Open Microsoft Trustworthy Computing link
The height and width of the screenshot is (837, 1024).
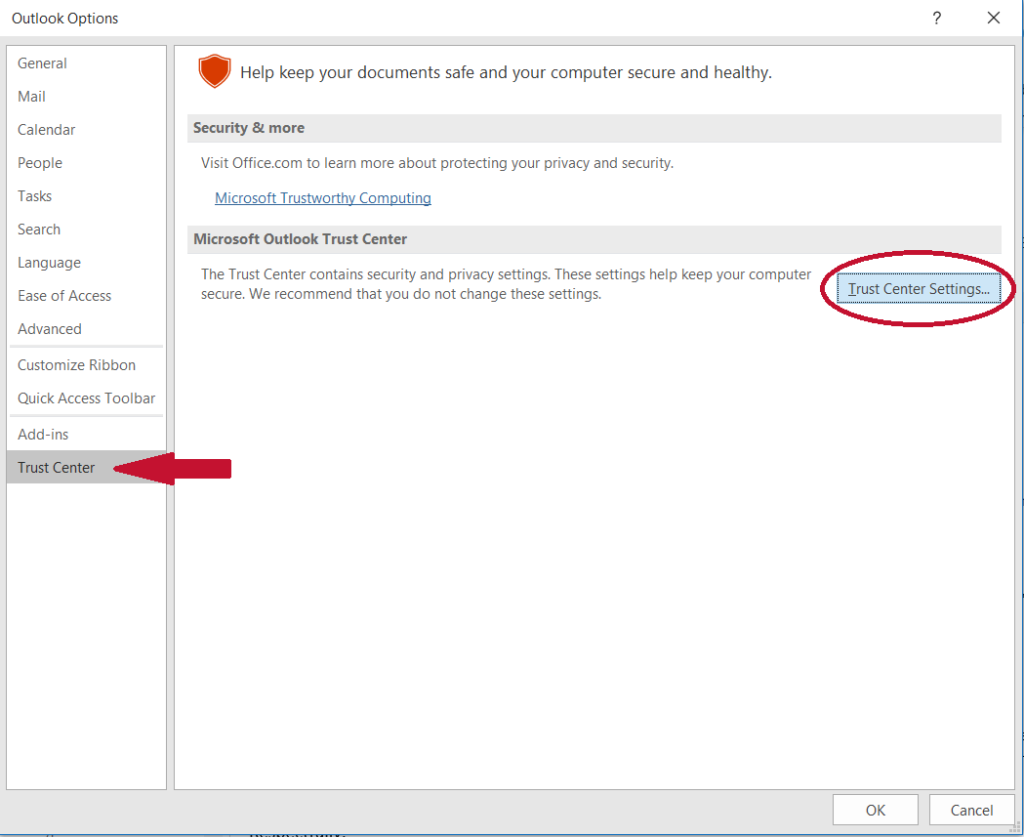[x=322, y=197]
